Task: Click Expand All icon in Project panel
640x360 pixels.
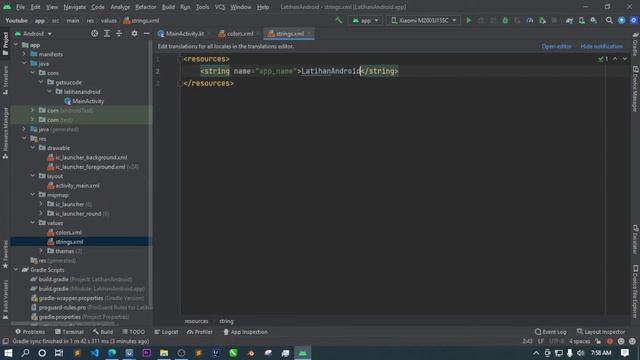Action: (x=107, y=34)
